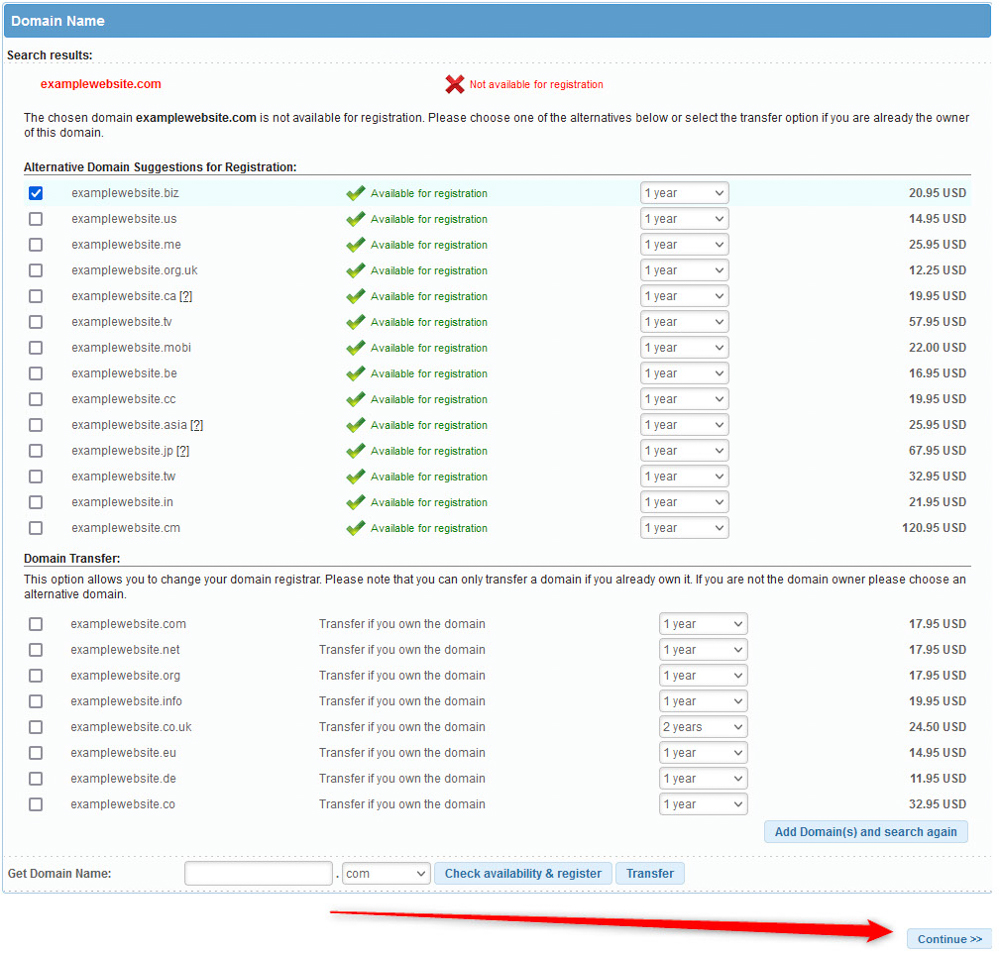
Task: Open the TLD dropdown showing com
Action: pos(386,873)
